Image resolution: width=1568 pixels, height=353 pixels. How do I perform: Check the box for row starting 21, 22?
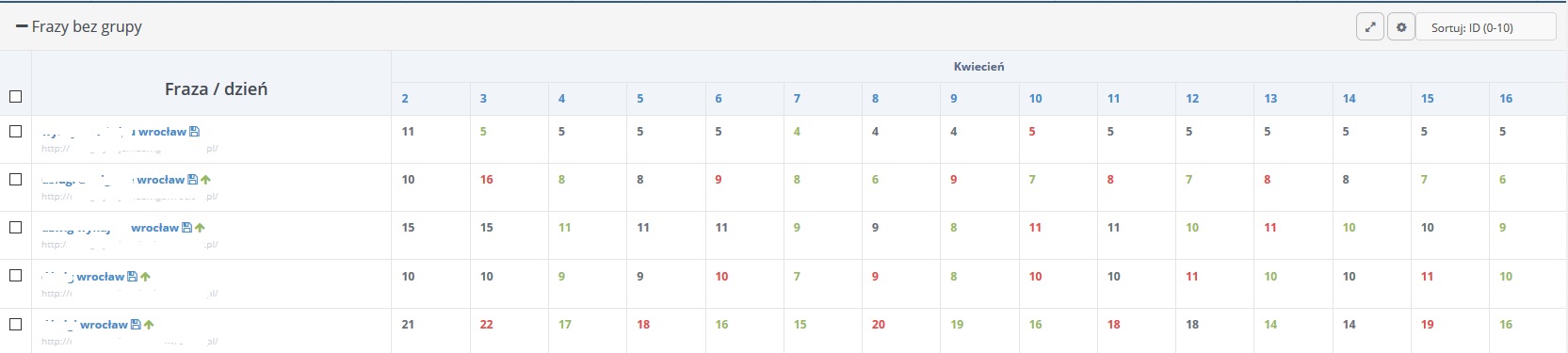(15, 324)
